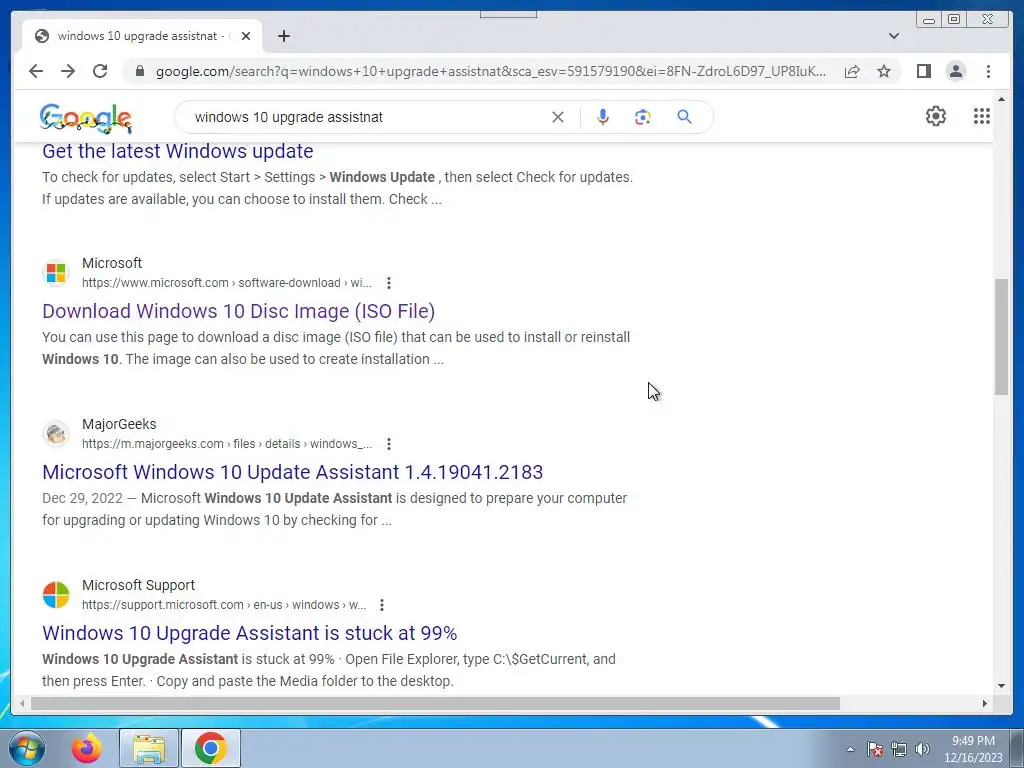Click the vertical scrollbar thumb
Screen dimensions: 1024x768
(1001, 336)
